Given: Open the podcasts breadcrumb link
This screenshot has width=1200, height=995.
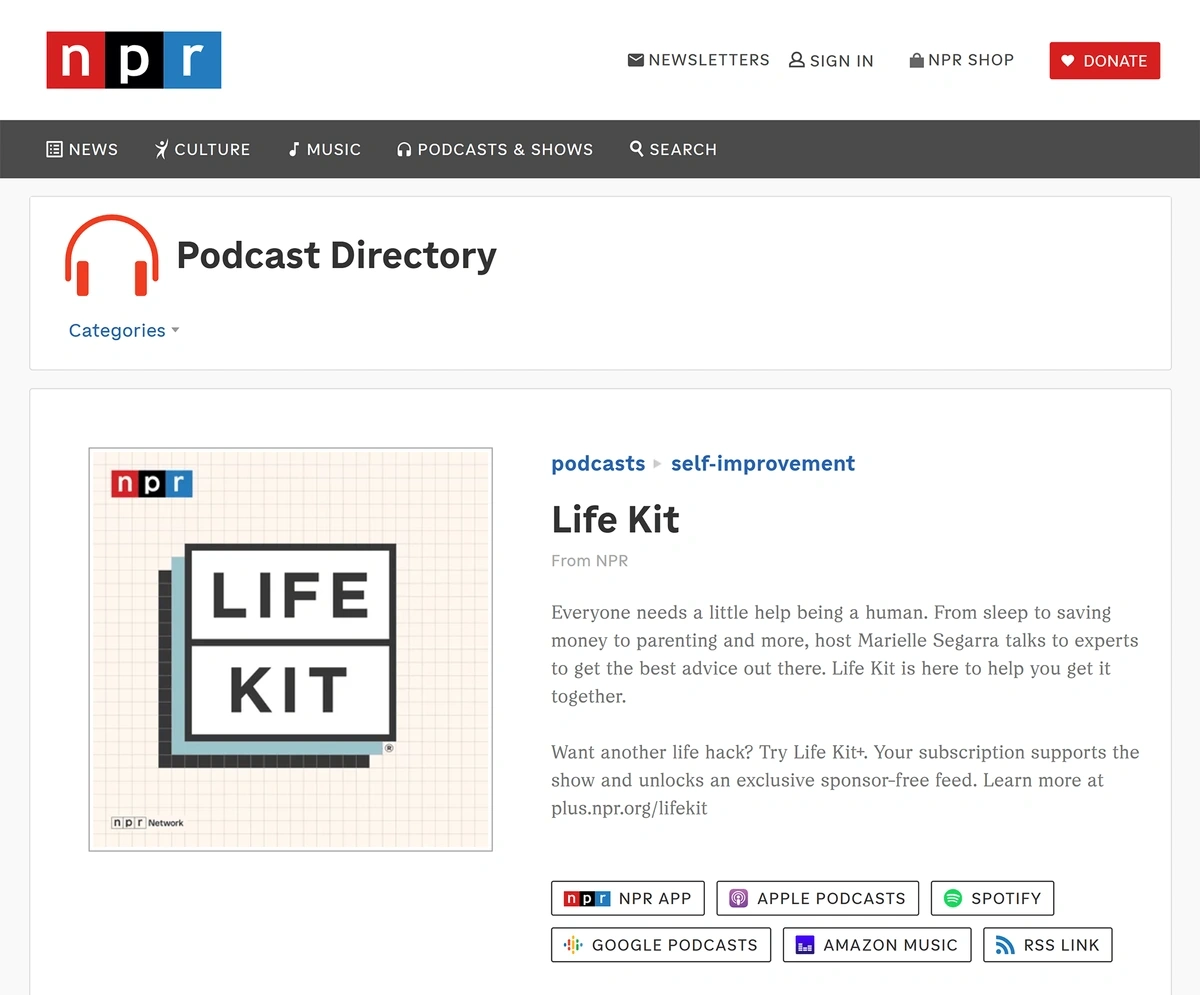Looking at the screenshot, I should pyautogui.click(x=598, y=463).
